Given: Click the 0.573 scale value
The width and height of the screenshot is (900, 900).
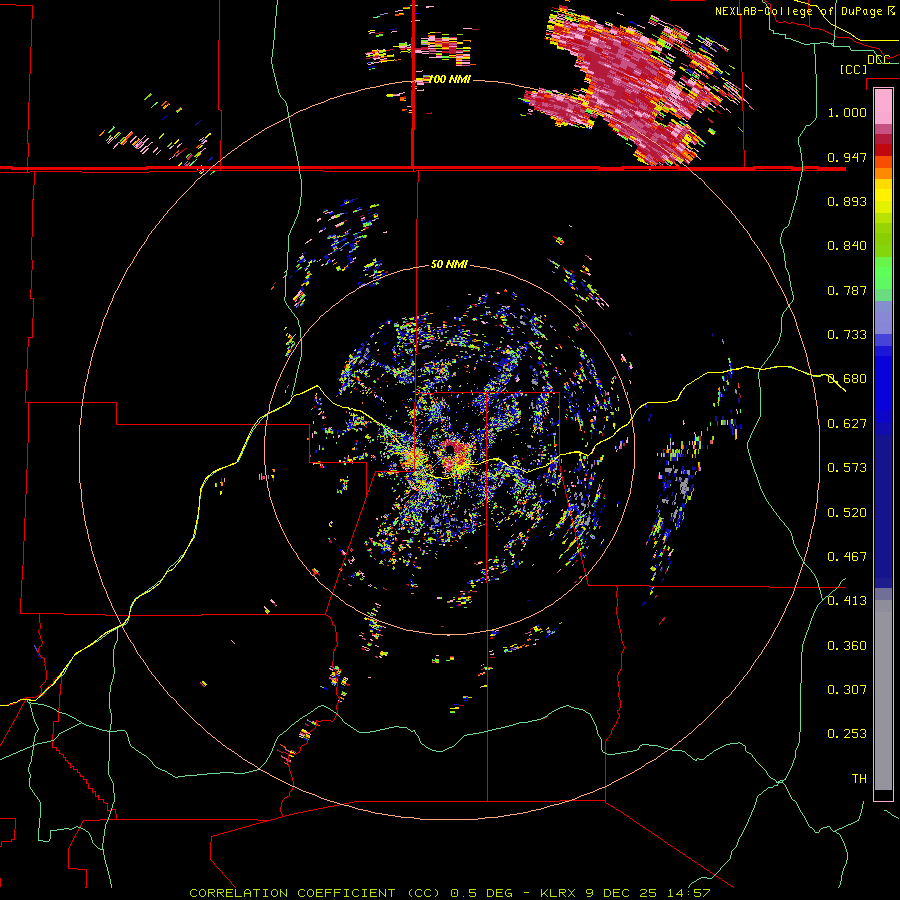Looking at the screenshot, I should click(847, 467).
